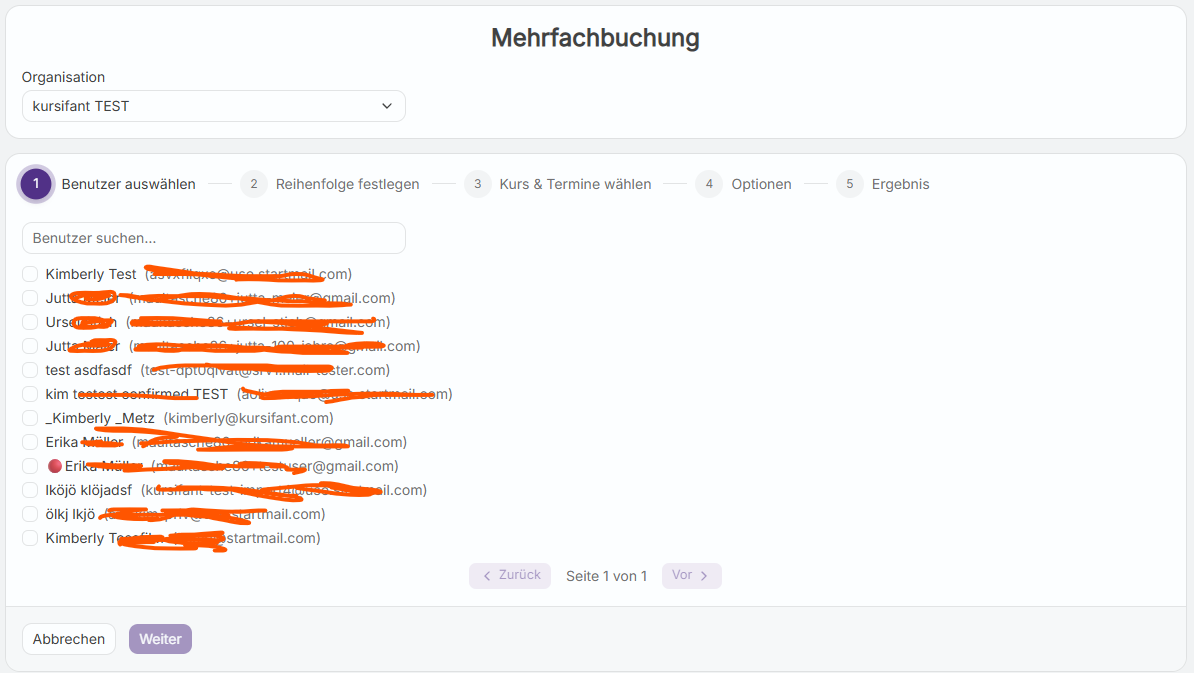Click the Weiter button
This screenshot has height=673, width=1194.
pyautogui.click(x=160, y=638)
